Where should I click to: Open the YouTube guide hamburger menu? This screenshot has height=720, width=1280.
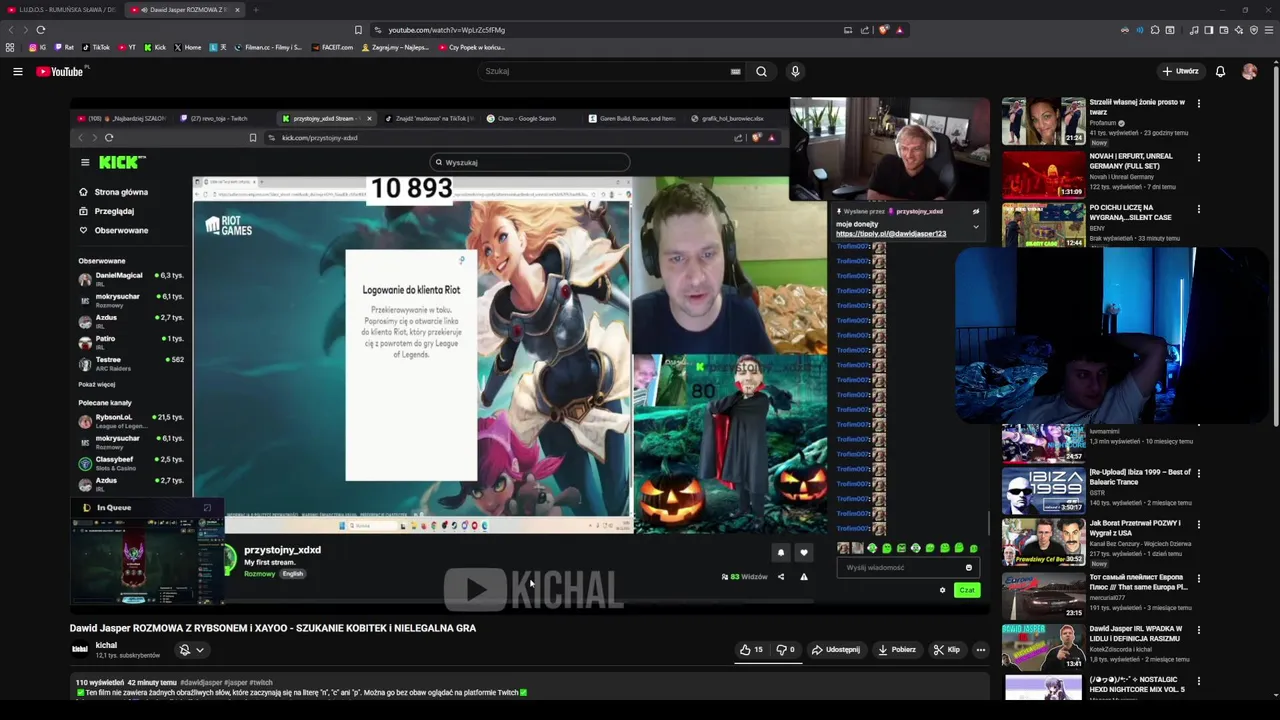tap(17, 71)
